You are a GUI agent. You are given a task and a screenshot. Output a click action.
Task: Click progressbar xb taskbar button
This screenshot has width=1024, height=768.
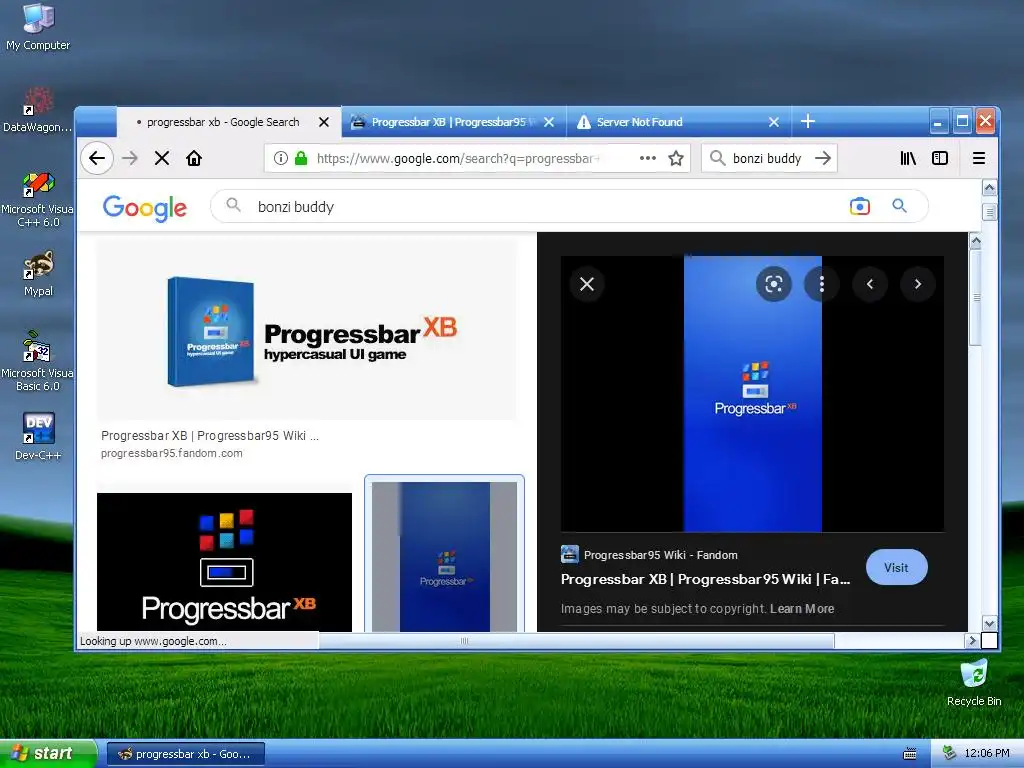click(x=185, y=754)
